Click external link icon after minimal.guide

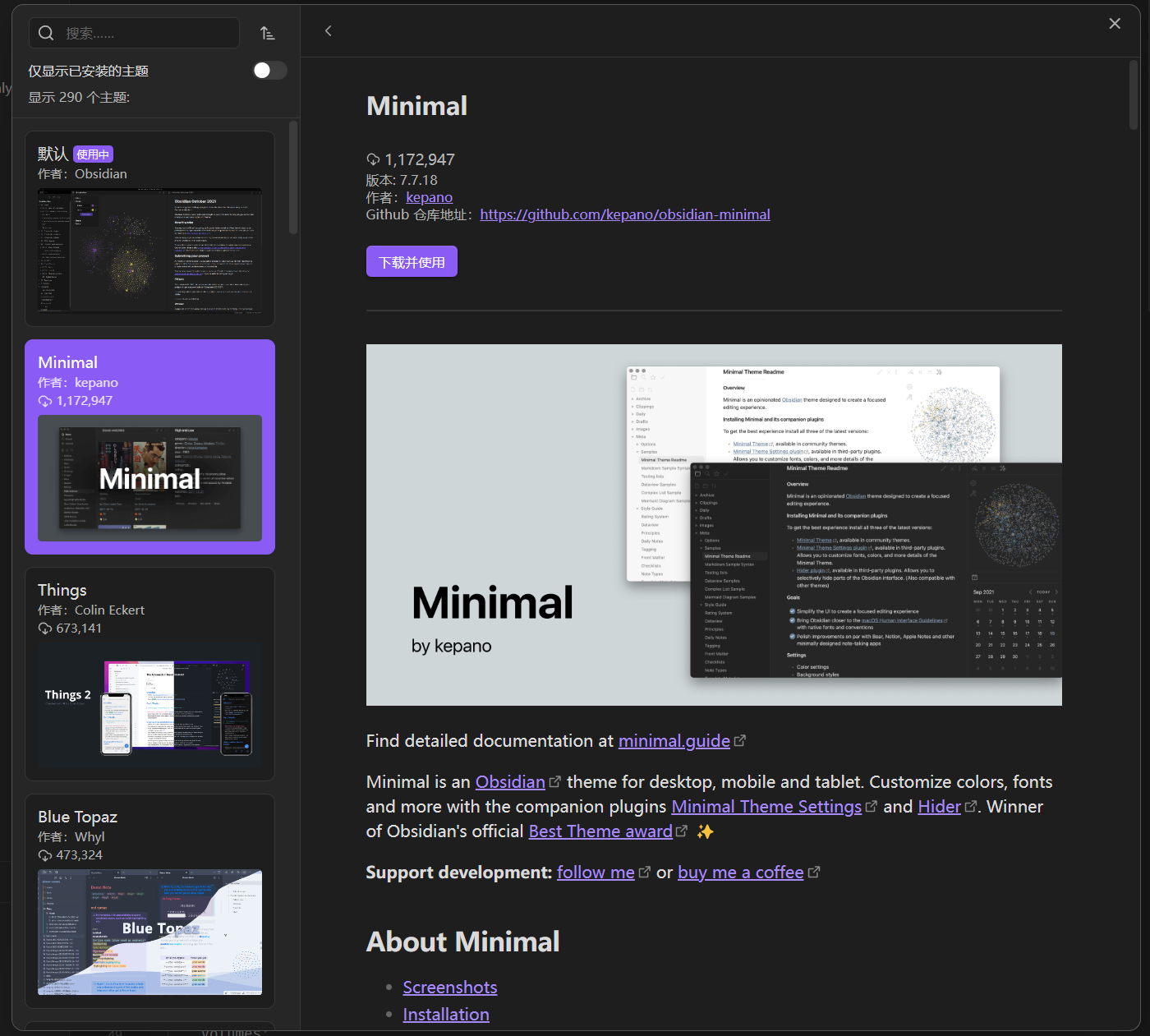[739, 741]
